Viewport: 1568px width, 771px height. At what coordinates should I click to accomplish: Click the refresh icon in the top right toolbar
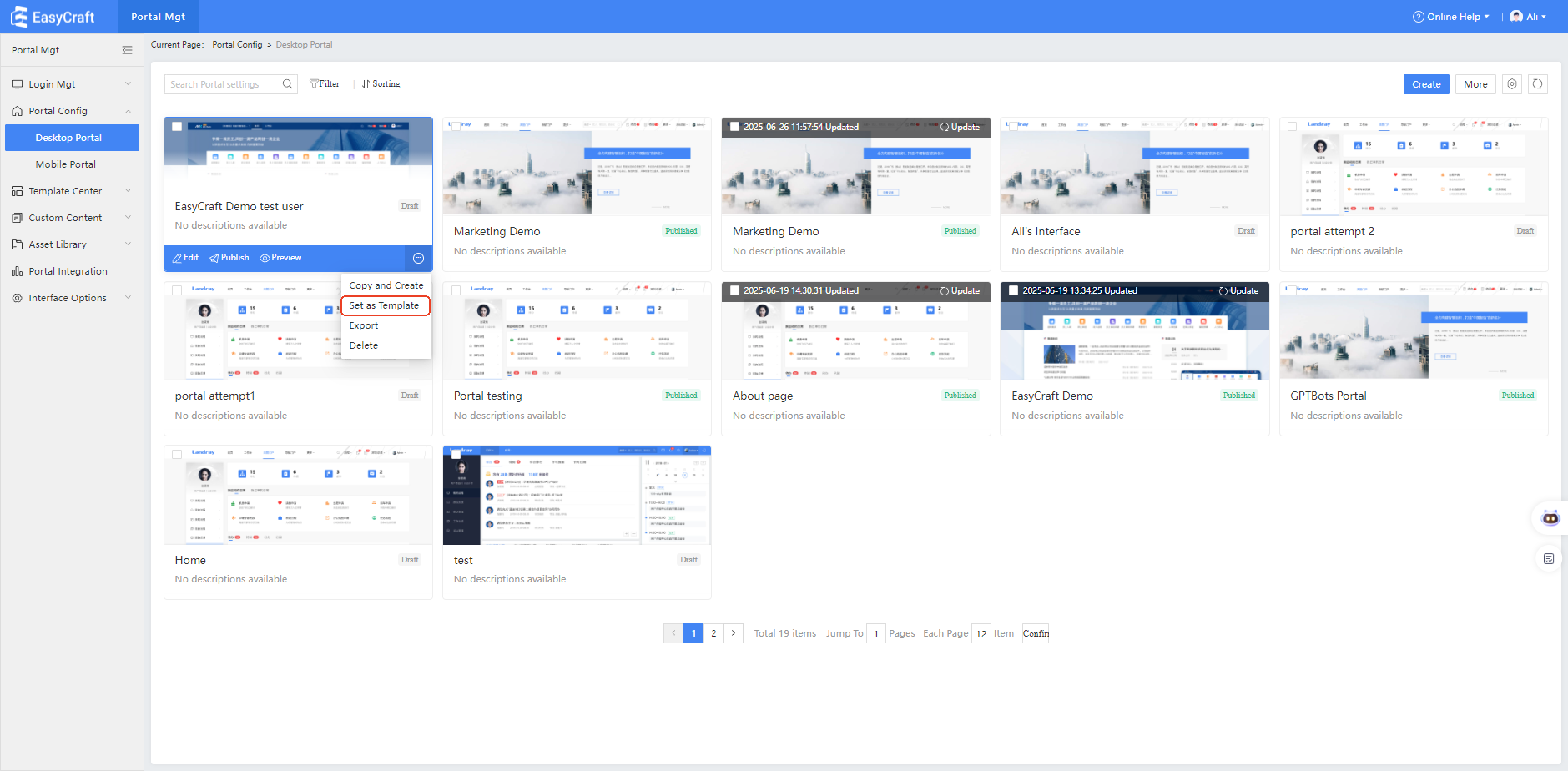[1537, 84]
